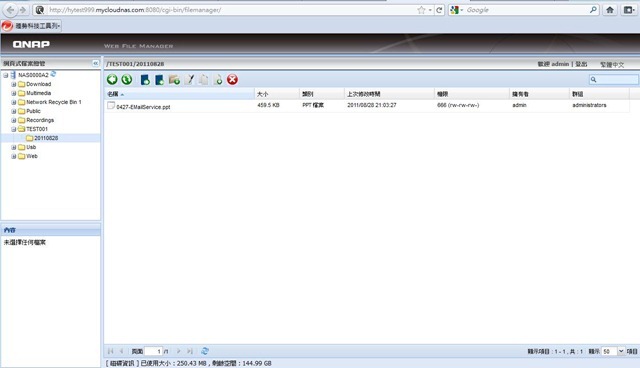Click the logout link next to admin
Image resolution: width=640 pixels, height=368 pixels.
pos(581,64)
